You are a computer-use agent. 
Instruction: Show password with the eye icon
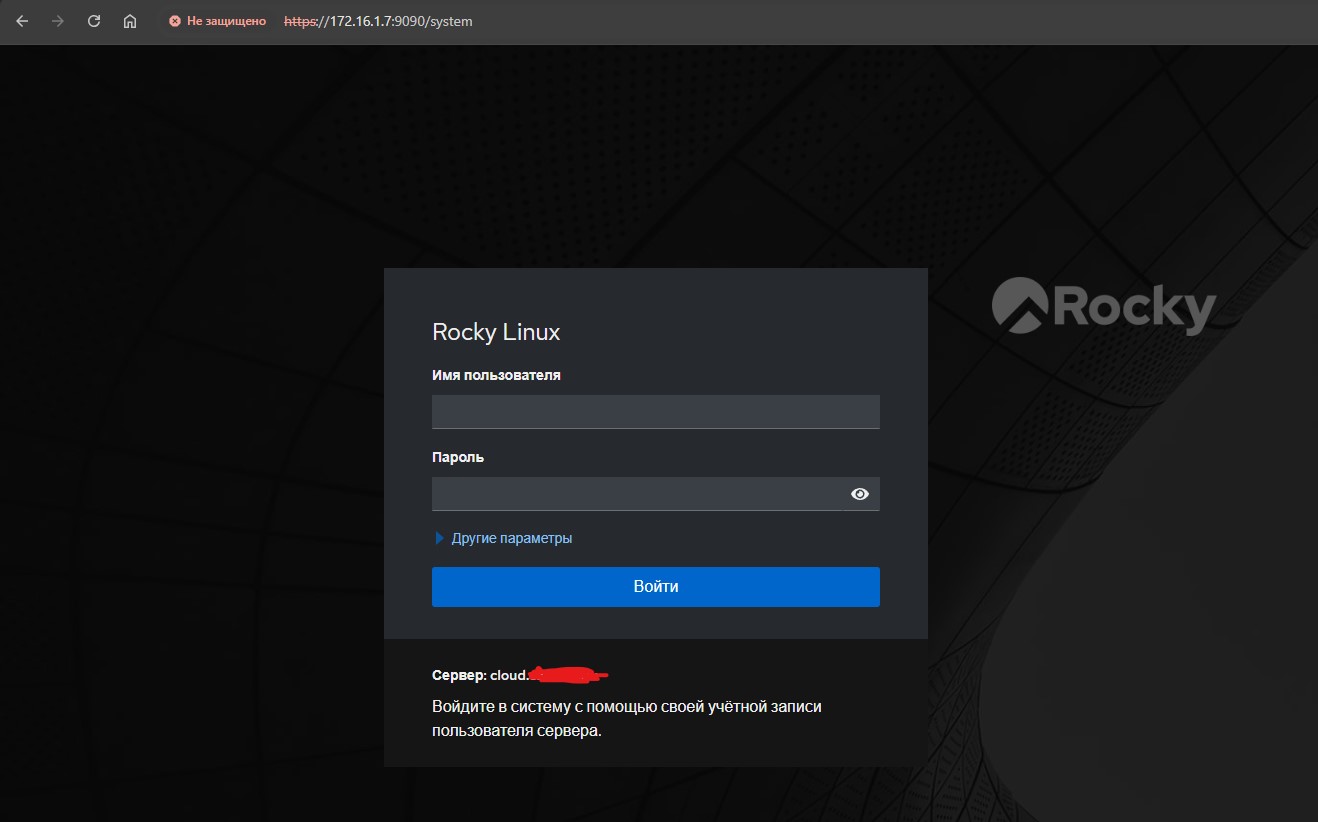860,494
